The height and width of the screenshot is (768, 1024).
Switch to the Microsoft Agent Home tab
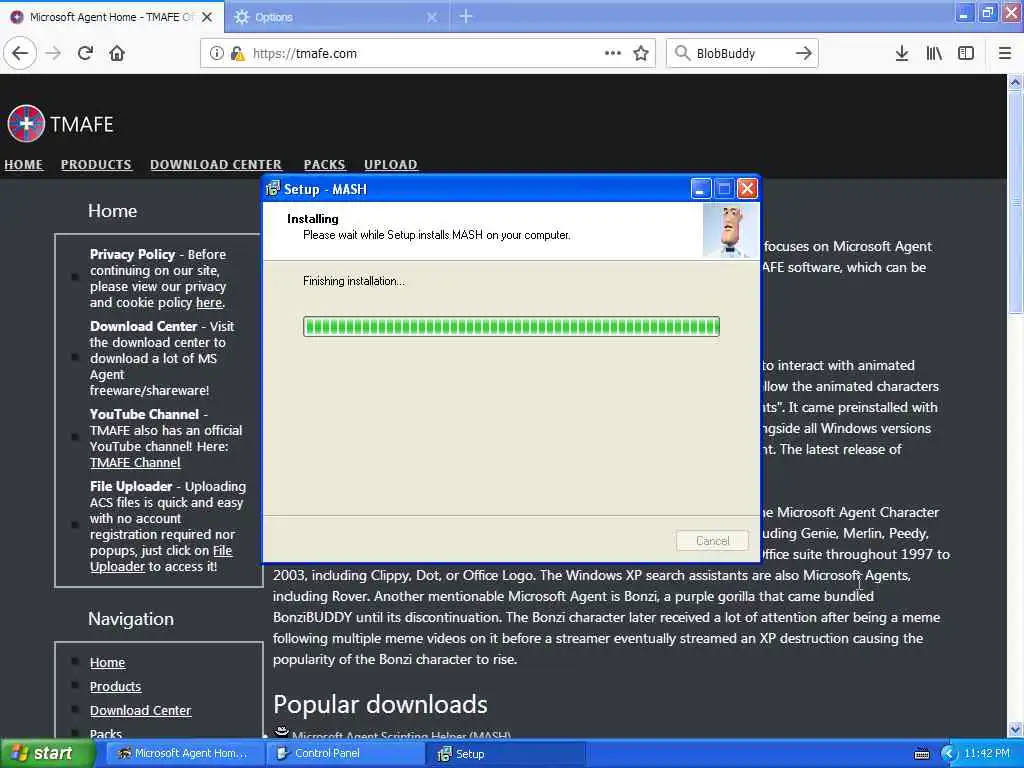tap(111, 17)
